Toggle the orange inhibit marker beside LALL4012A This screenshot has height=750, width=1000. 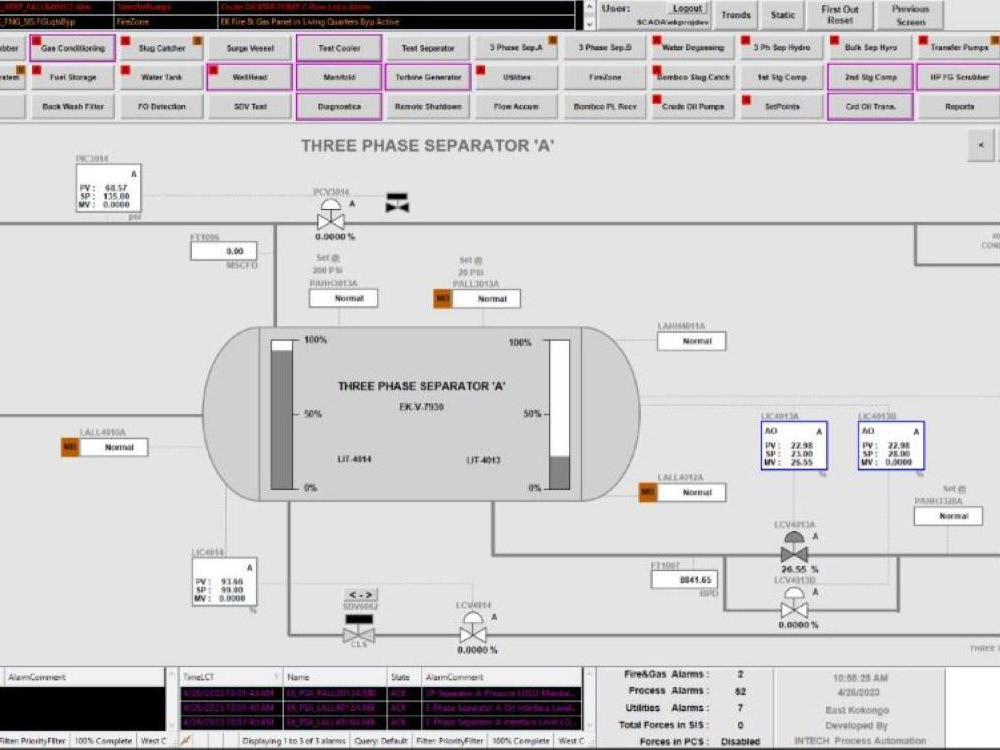[649, 492]
